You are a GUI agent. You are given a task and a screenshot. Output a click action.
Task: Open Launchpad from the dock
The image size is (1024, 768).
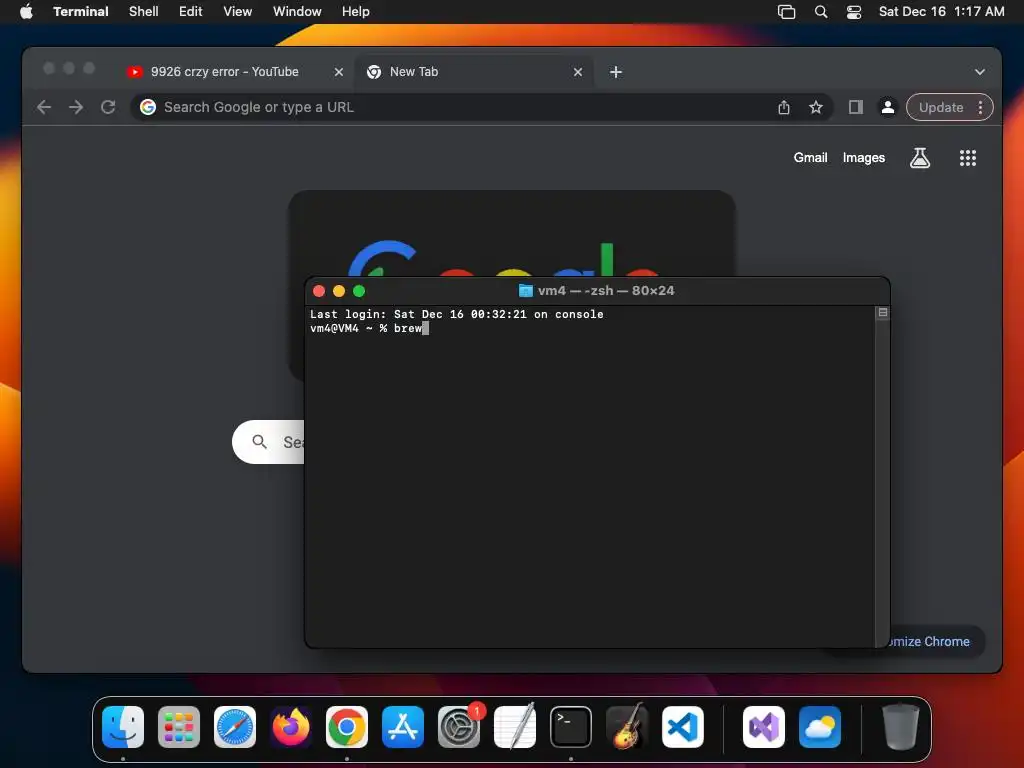coord(179,727)
